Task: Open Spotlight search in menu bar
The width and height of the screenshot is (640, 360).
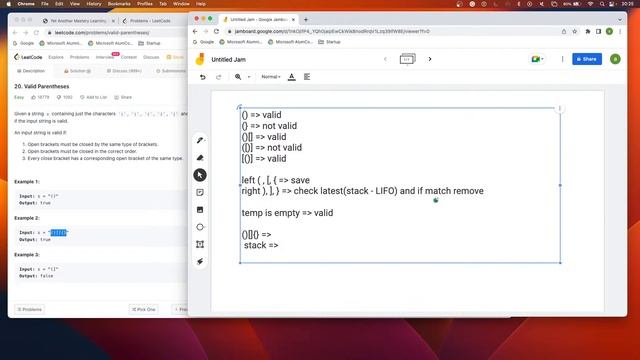Action: pyautogui.click(x=602, y=4)
